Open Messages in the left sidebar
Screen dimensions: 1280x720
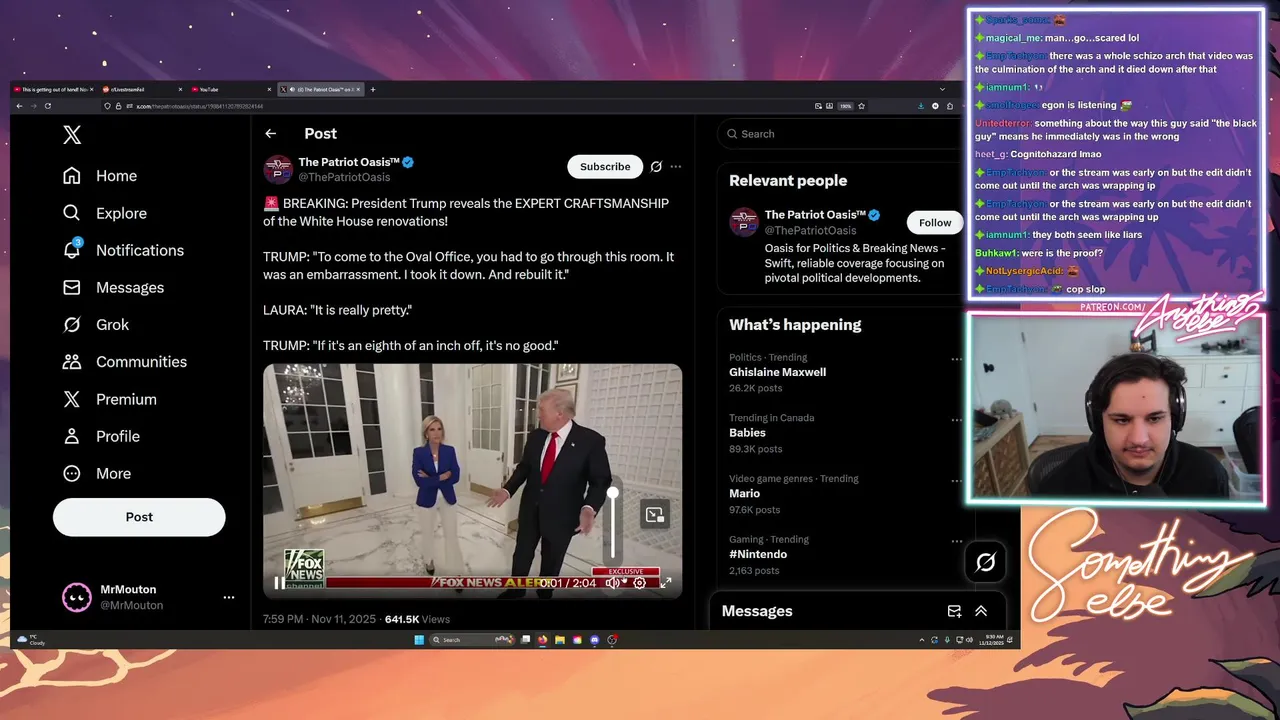tap(113, 287)
